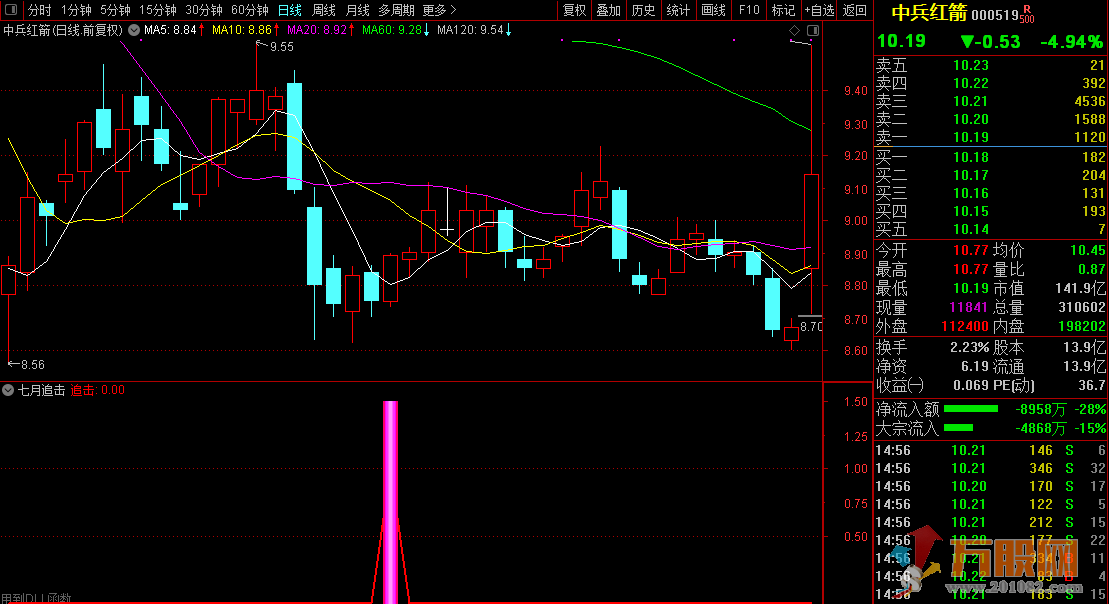1109x604 pixels.
Task: Click the 均价 10.45 value
Action: coord(1087,250)
